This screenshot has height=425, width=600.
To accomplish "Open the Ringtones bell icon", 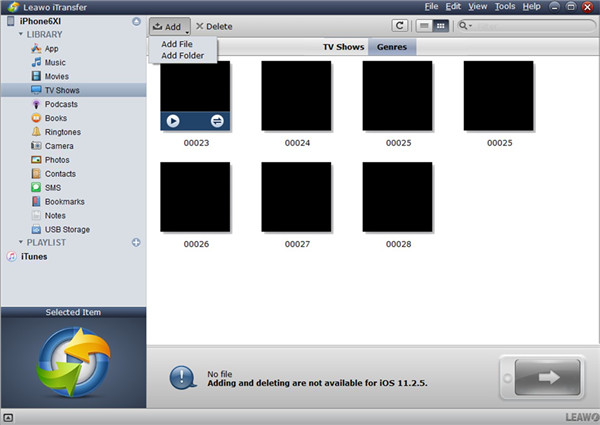I will 36,132.
